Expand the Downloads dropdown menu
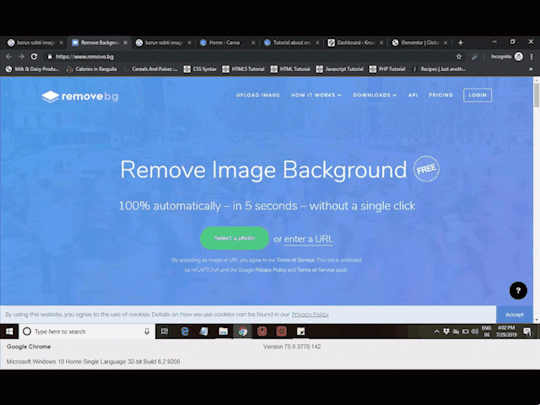The image size is (540, 405). (374, 95)
